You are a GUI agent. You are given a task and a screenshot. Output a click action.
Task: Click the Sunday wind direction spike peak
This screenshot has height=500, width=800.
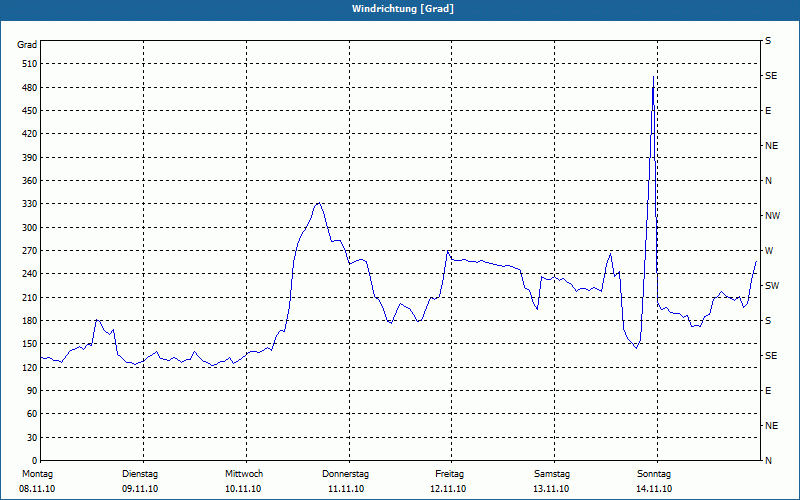654,77
